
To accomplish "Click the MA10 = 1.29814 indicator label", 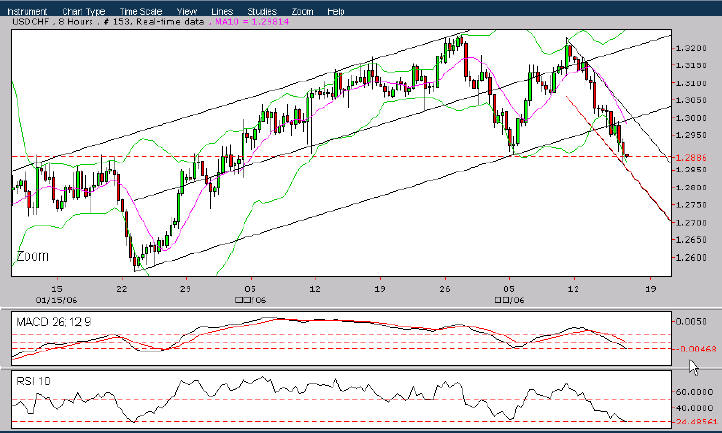I will tap(252, 21).
